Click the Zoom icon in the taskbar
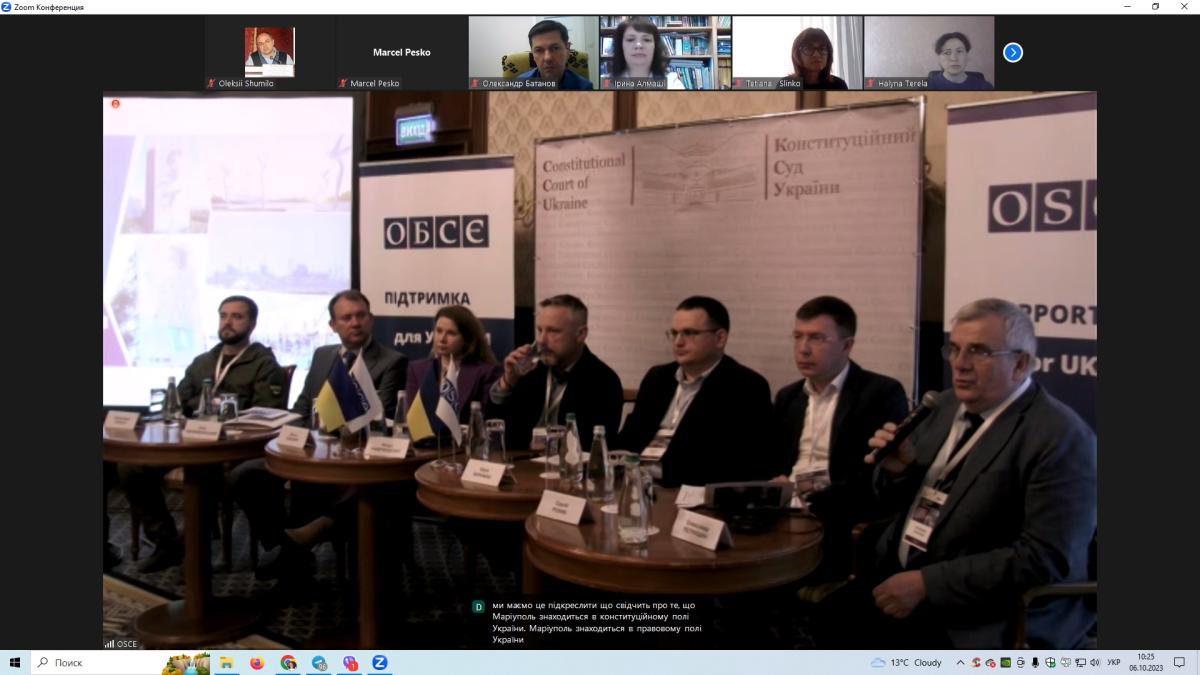The height and width of the screenshot is (675, 1200). 380,662
